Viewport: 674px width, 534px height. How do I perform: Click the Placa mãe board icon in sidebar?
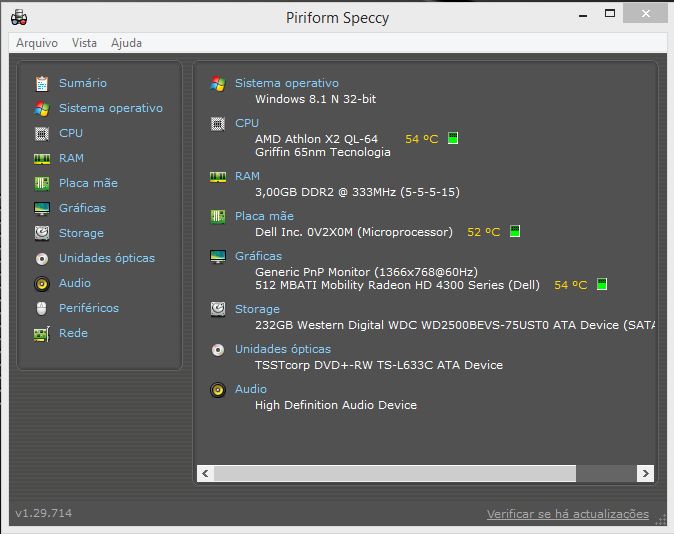[x=42, y=184]
